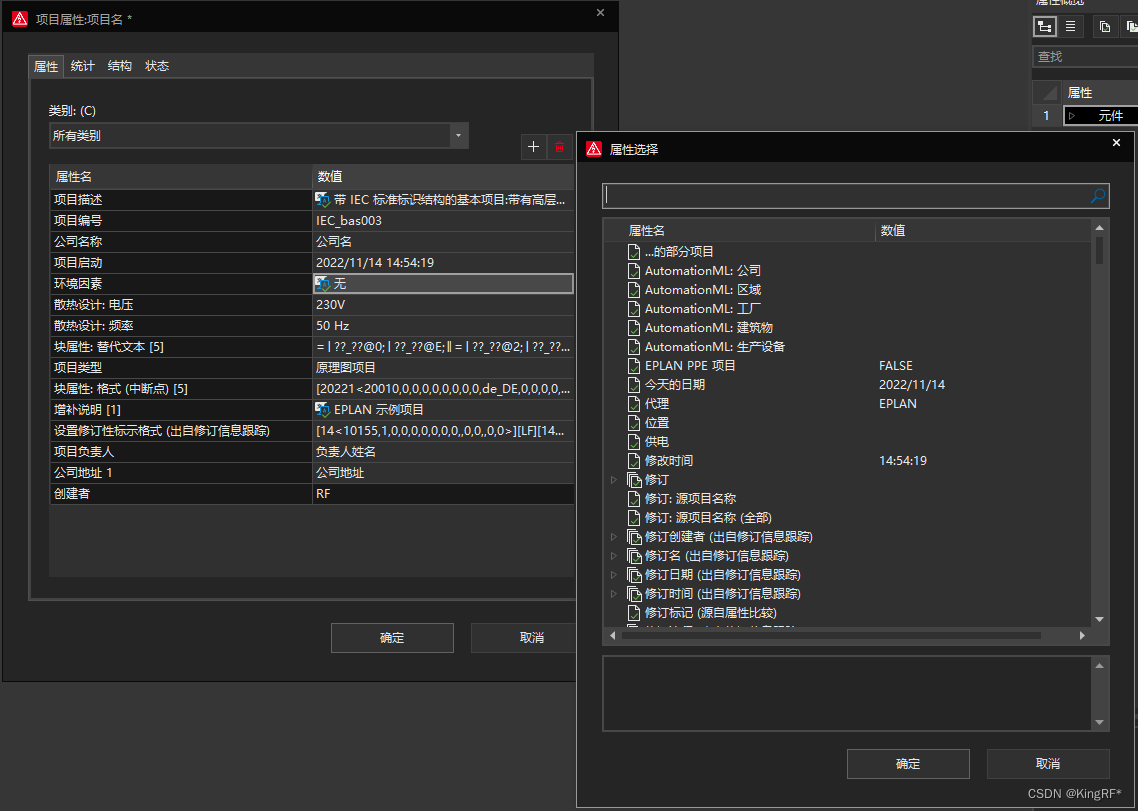Image resolution: width=1138 pixels, height=811 pixels.
Task: Open the 类别 dropdown showing 所有类别
Action: [258, 136]
